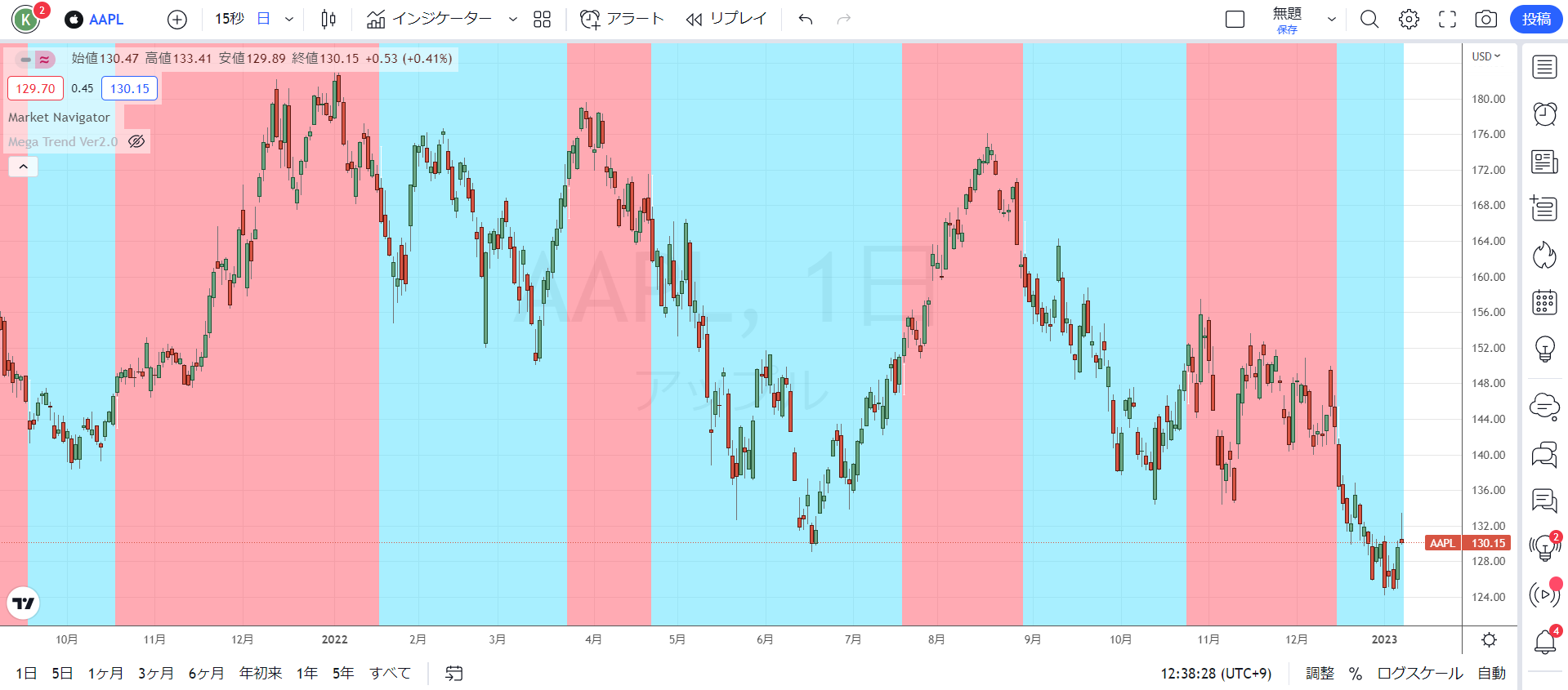The width and height of the screenshot is (1568, 690).
Task: Open the AAPL symbol search
Action: tap(95, 20)
